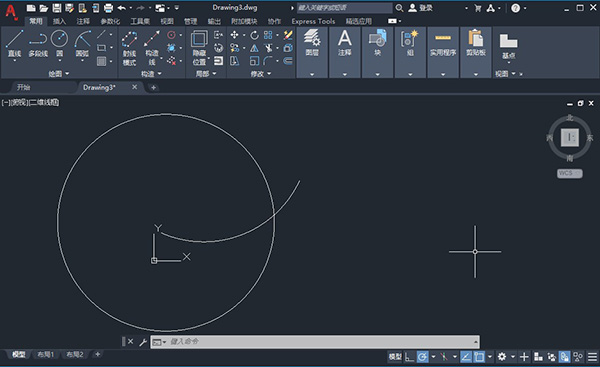Expand the 图层 (Layers) panel arrow
Image resolution: width=600 pixels, height=367 pixels.
(x=312, y=74)
